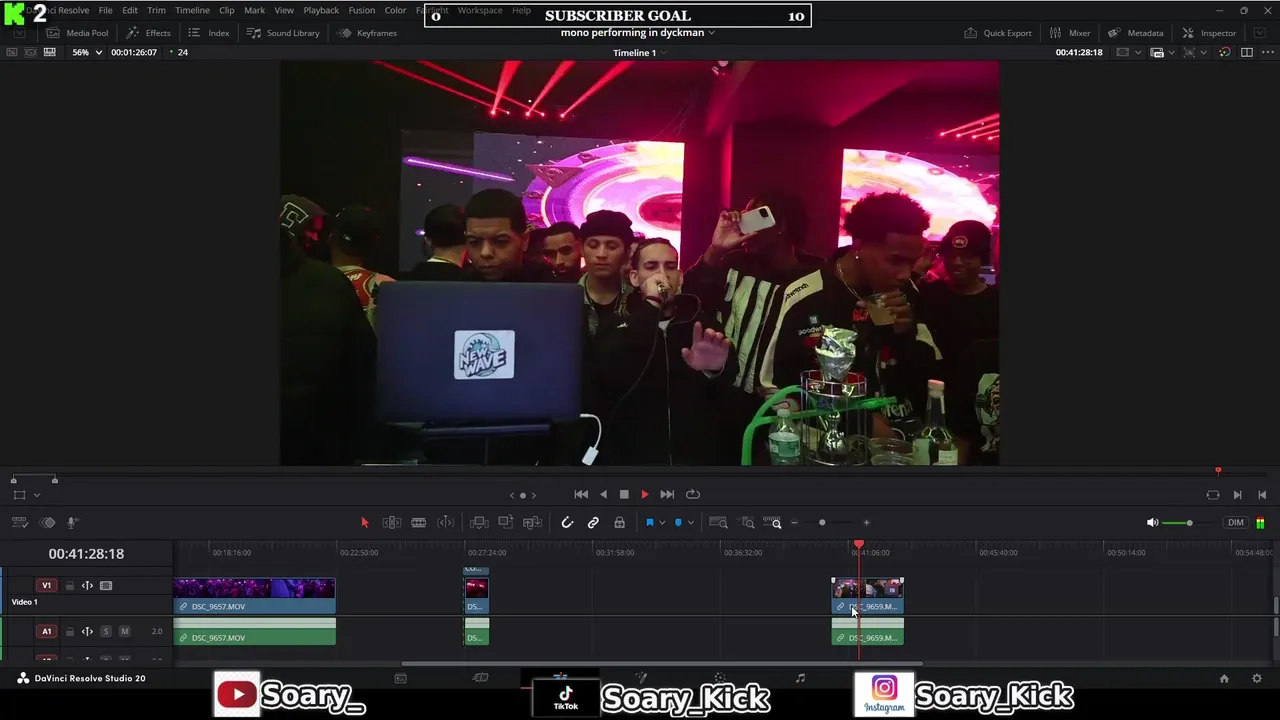Toggle the DIM audio button
Image resolution: width=1280 pixels, height=720 pixels.
[1236, 523]
